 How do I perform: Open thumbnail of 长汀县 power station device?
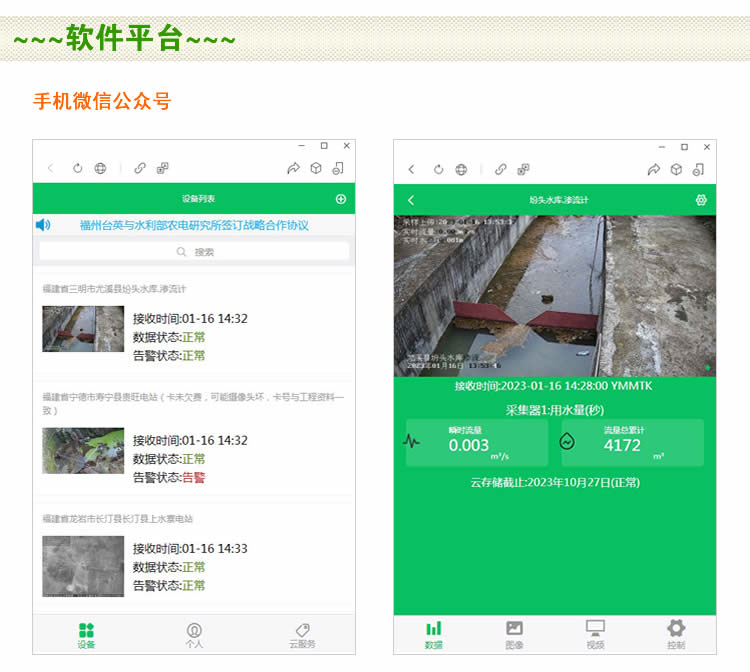coord(83,566)
